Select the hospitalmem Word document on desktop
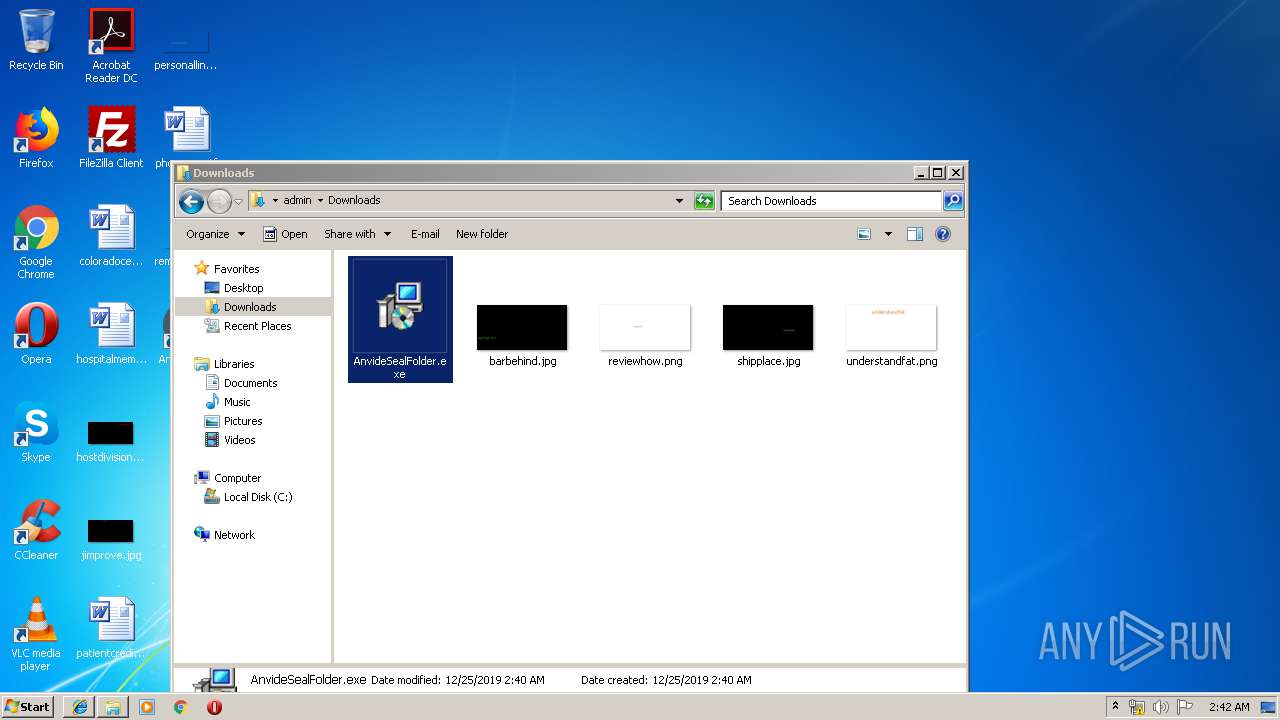 [111, 334]
